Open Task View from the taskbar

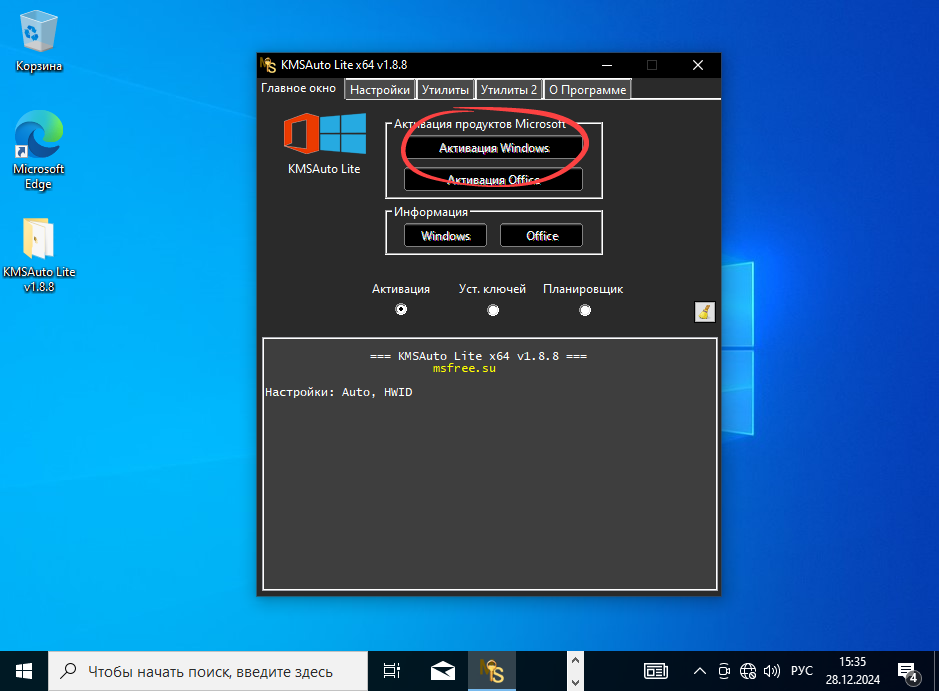[391, 670]
